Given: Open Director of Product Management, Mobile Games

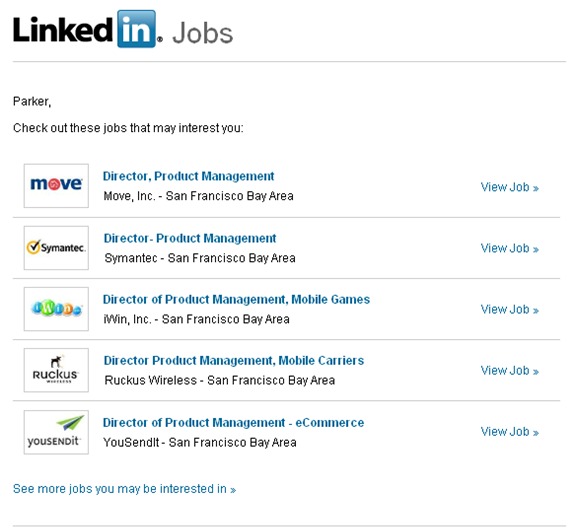Looking at the screenshot, I should pos(236,299).
